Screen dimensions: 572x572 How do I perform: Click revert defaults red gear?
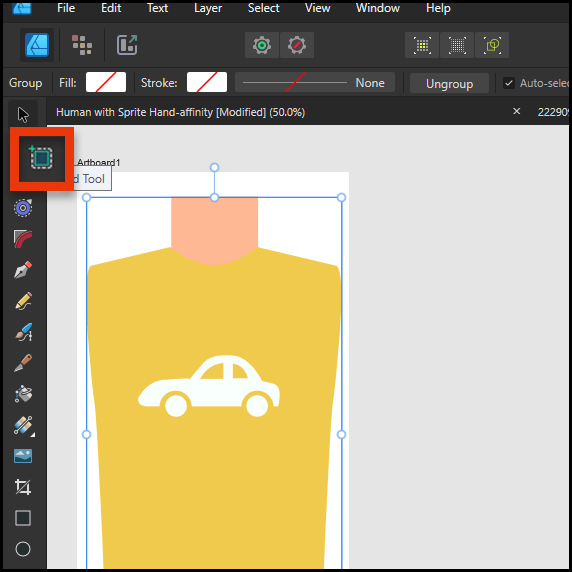[297, 45]
